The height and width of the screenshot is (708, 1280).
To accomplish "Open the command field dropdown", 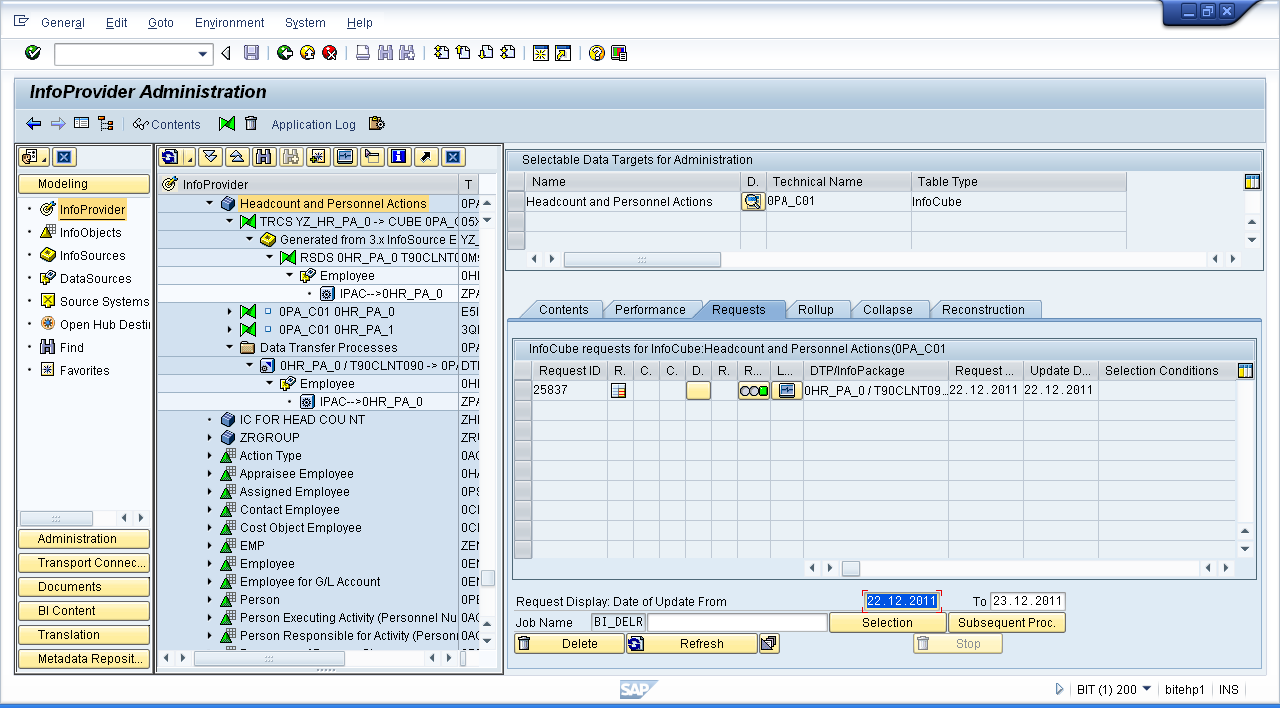I will (x=204, y=54).
